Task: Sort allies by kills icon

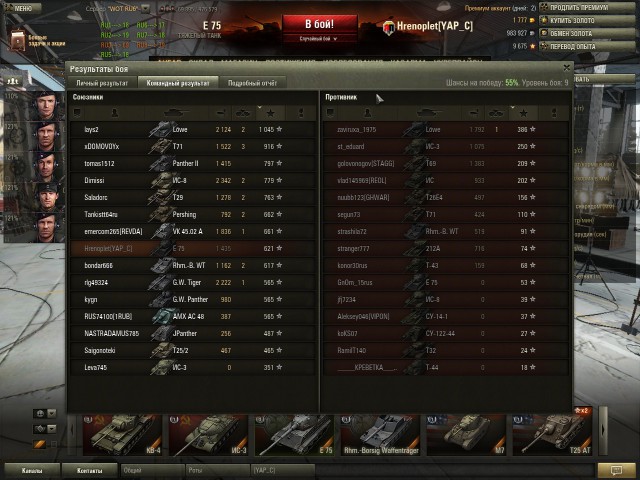Action: [243, 113]
